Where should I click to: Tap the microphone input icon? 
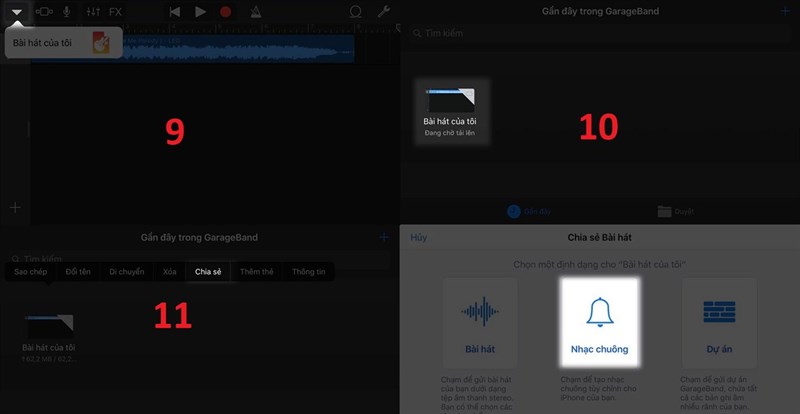(67, 12)
